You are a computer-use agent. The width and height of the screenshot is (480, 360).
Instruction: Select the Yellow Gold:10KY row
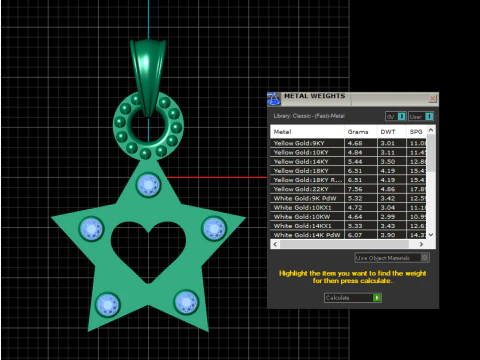click(x=348, y=152)
